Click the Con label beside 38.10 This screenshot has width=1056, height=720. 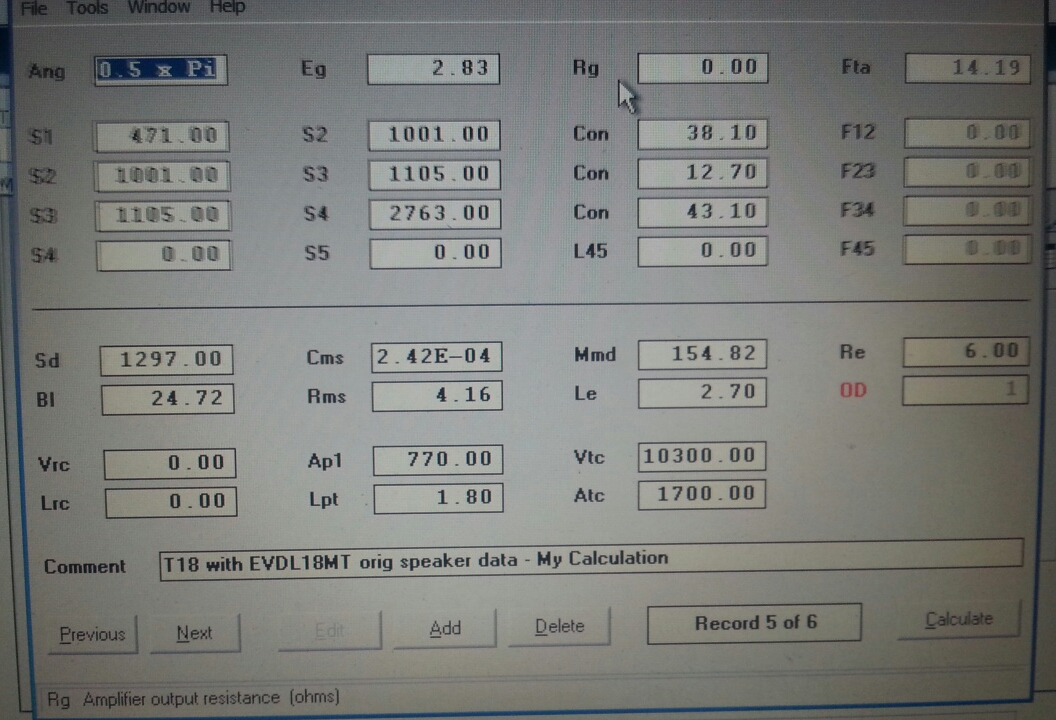pyautogui.click(x=591, y=134)
